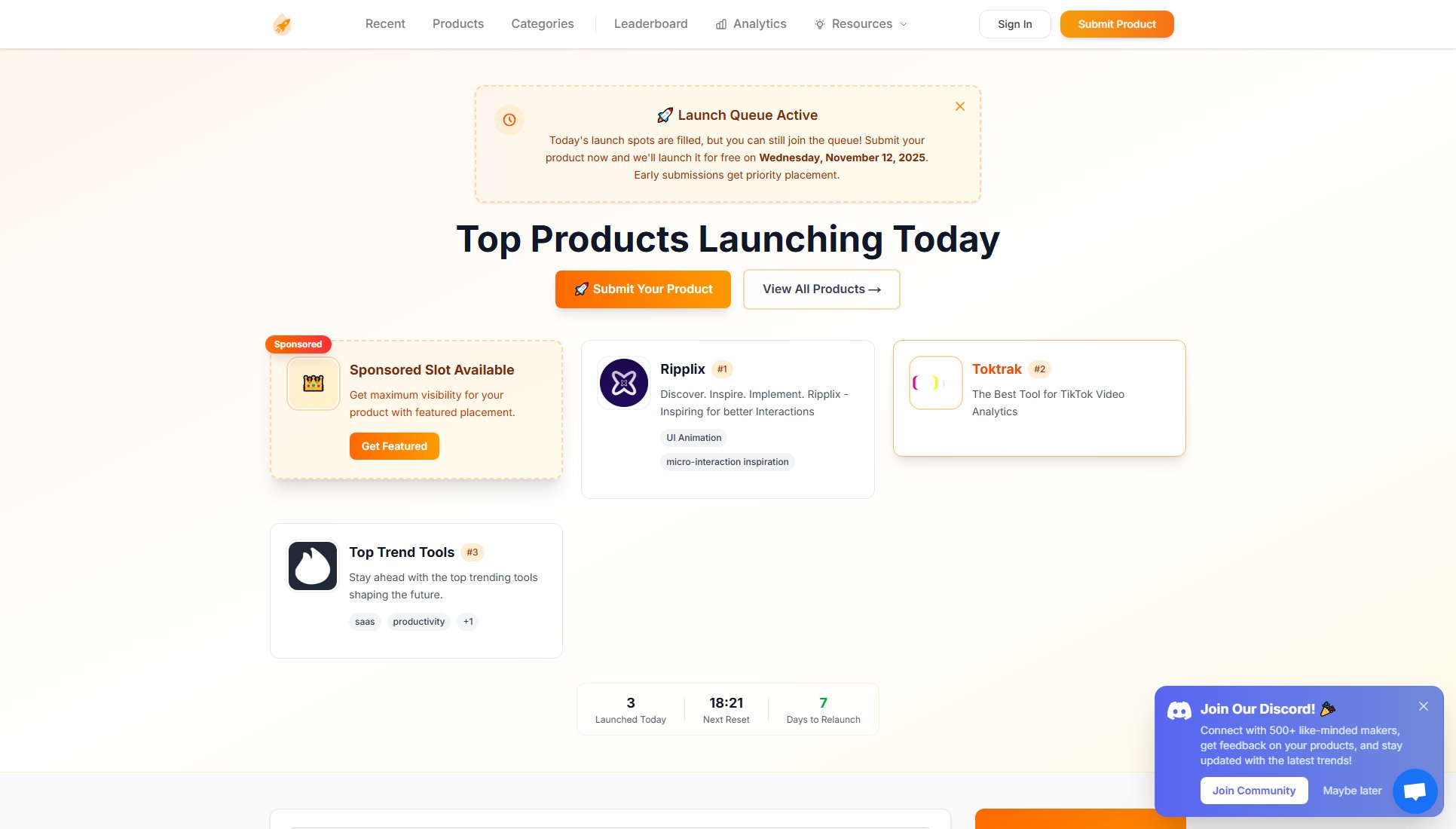Open the Categories nav link
Viewport: 1456px width, 829px height.
(542, 24)
